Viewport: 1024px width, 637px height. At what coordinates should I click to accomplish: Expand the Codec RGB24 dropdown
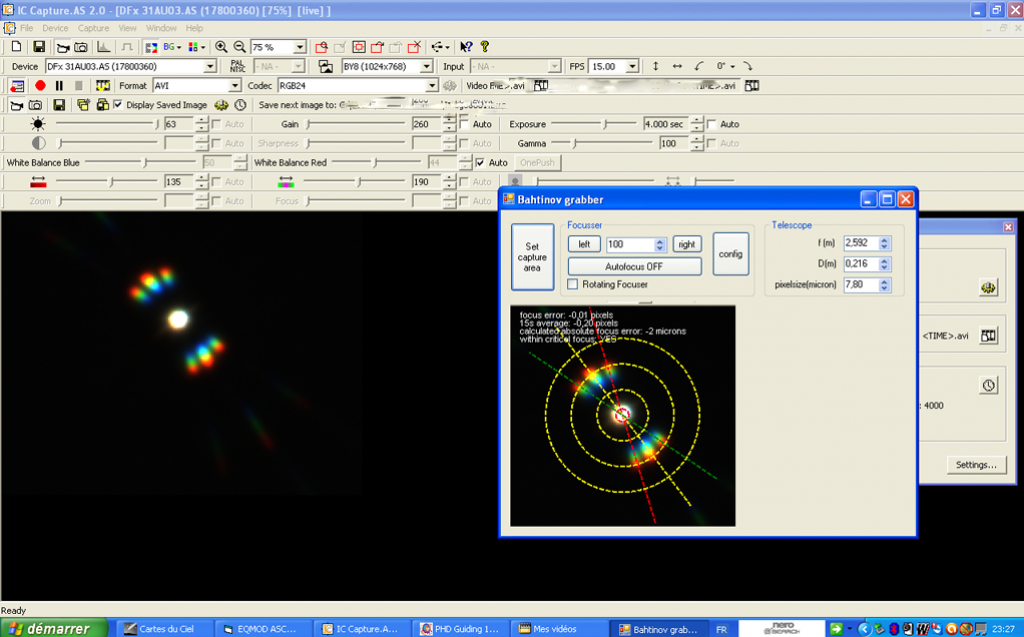[432, 86]
